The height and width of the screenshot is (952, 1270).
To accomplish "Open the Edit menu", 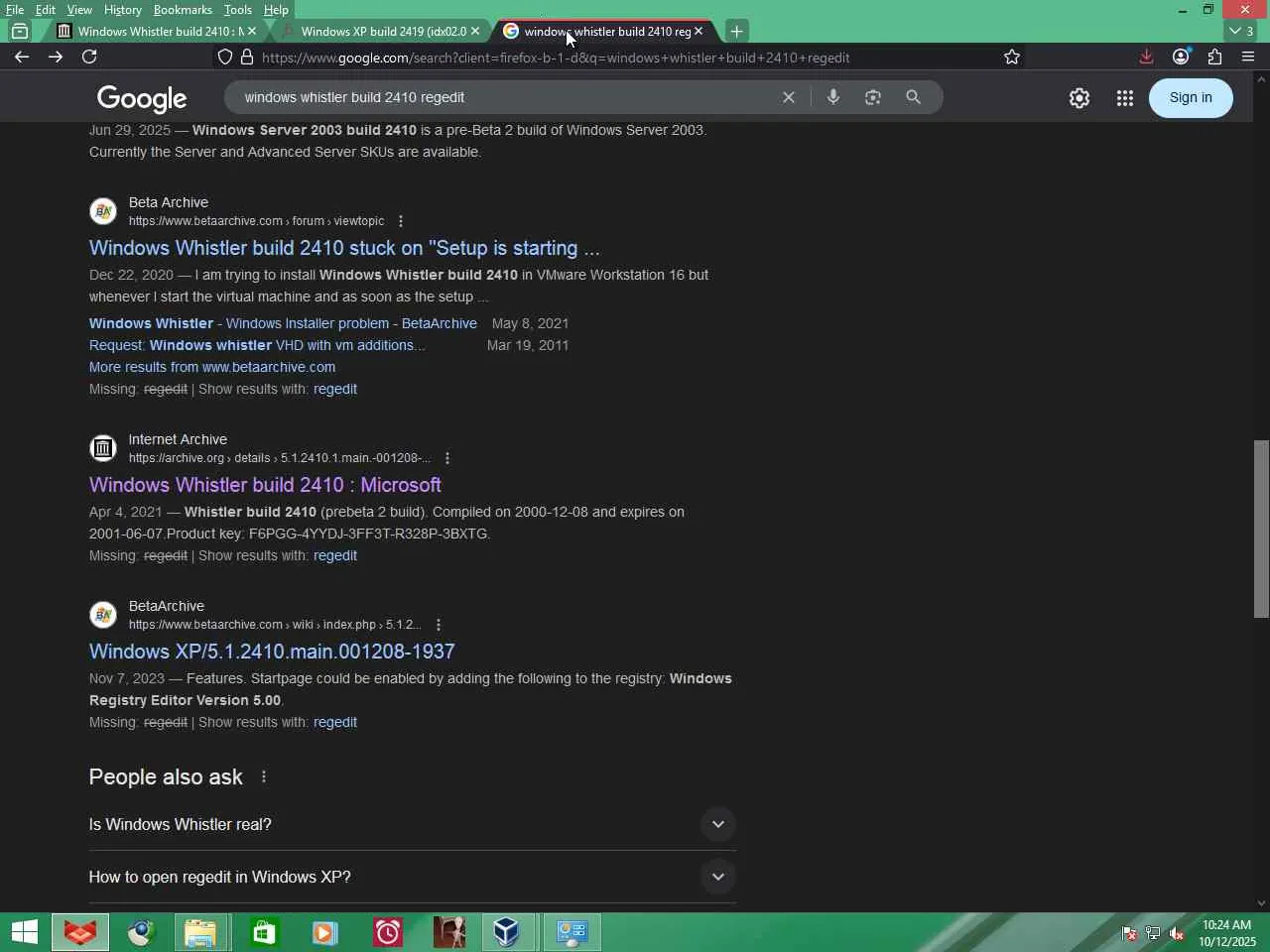I will tap(46, 10).
